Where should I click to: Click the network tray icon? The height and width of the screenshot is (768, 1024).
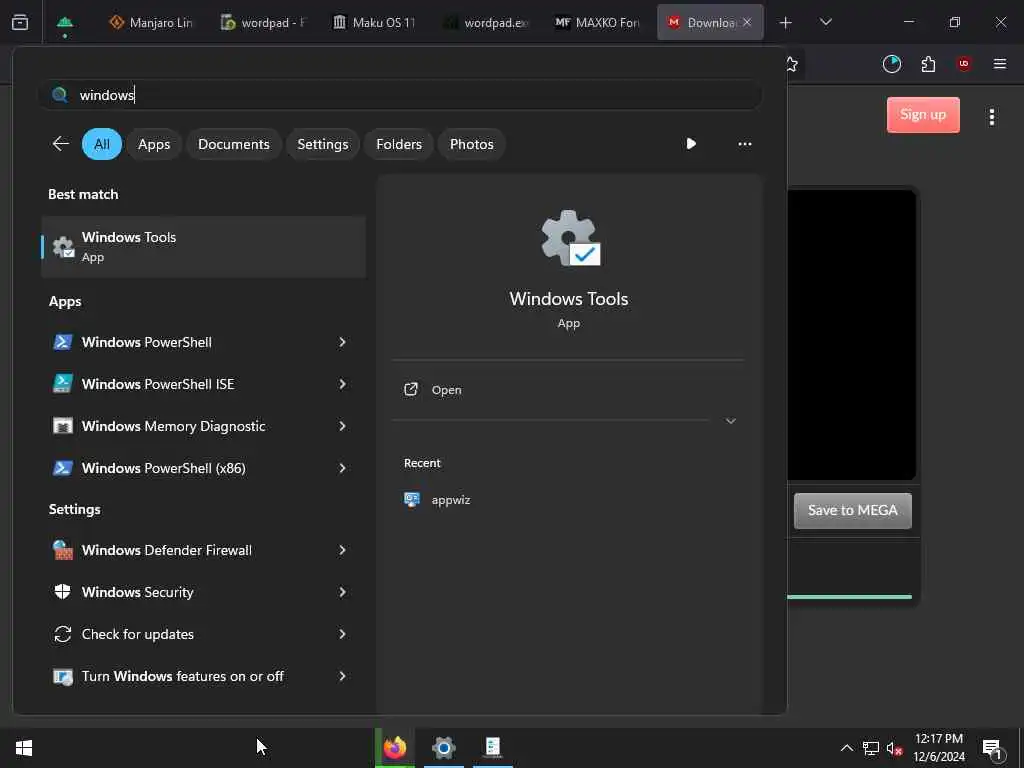coord(871,748)
